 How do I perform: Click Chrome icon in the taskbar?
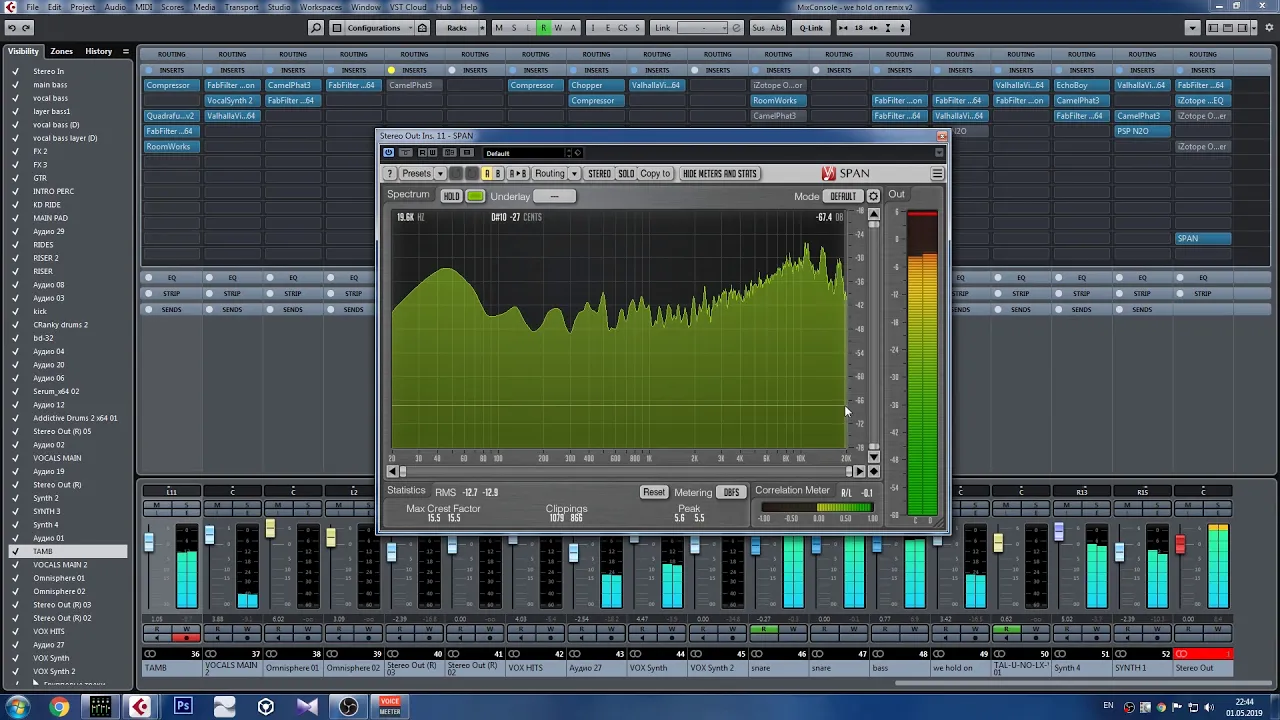(59, 707)
